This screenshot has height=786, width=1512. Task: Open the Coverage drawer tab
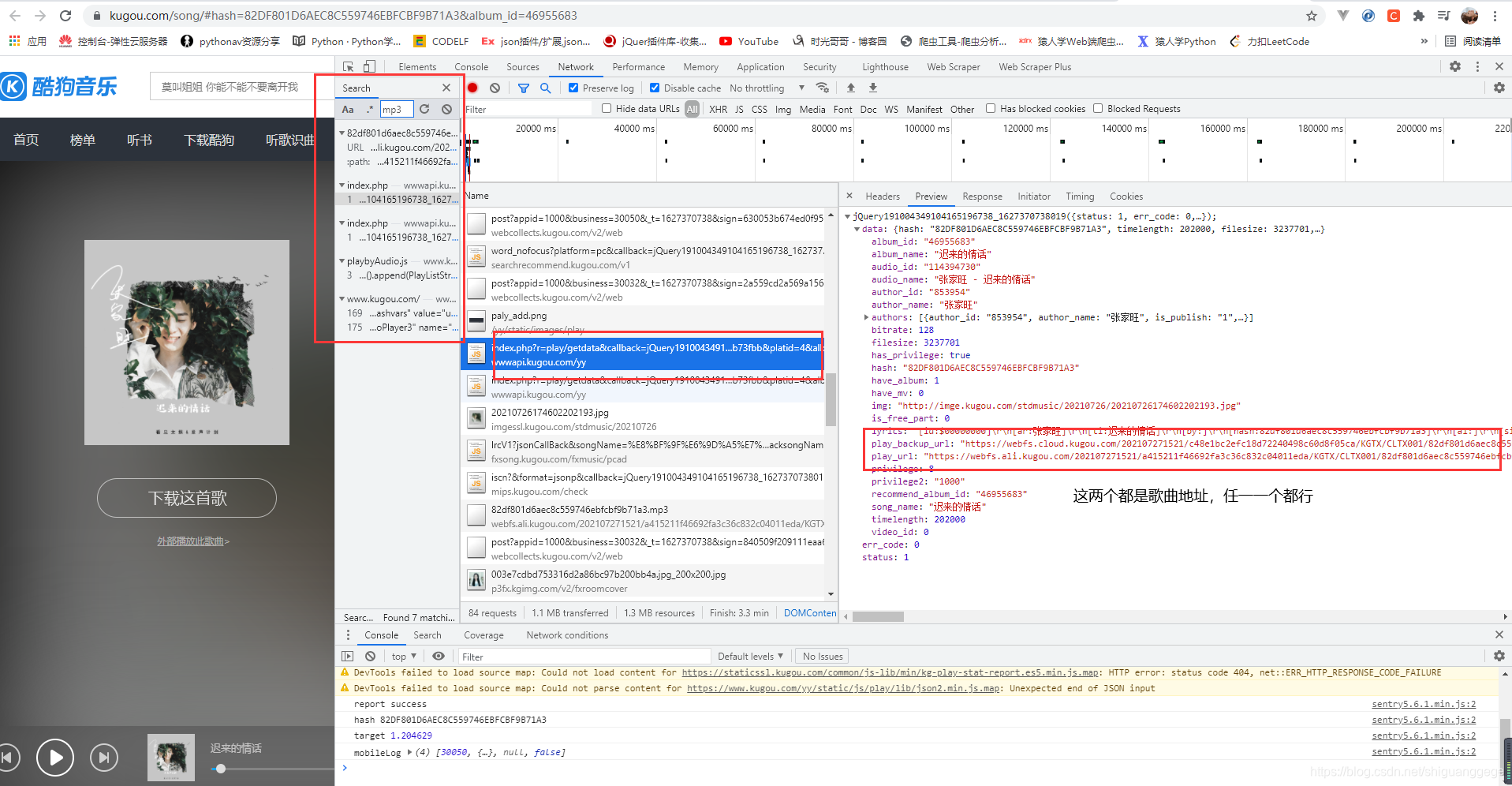click(x=483, y=634)
